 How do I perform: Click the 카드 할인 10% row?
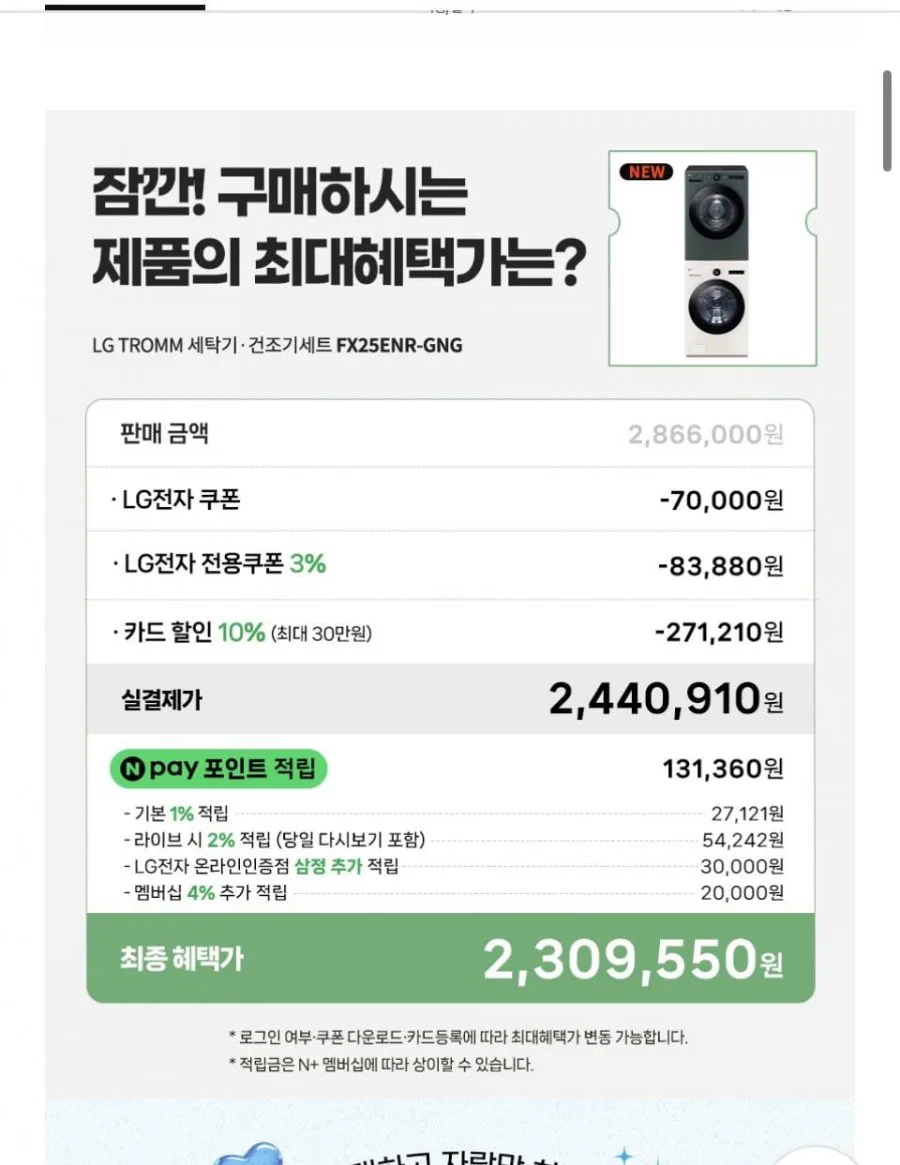450,632
